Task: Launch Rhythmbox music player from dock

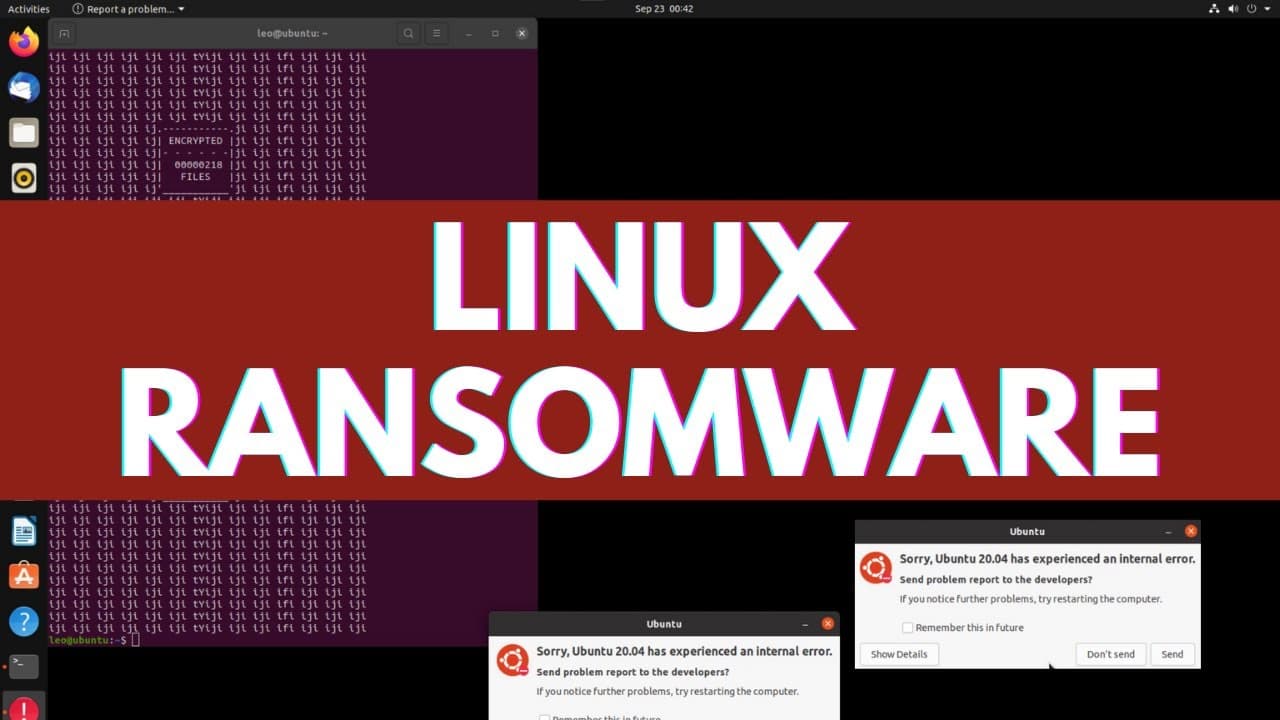Action: tap(24, 178)
